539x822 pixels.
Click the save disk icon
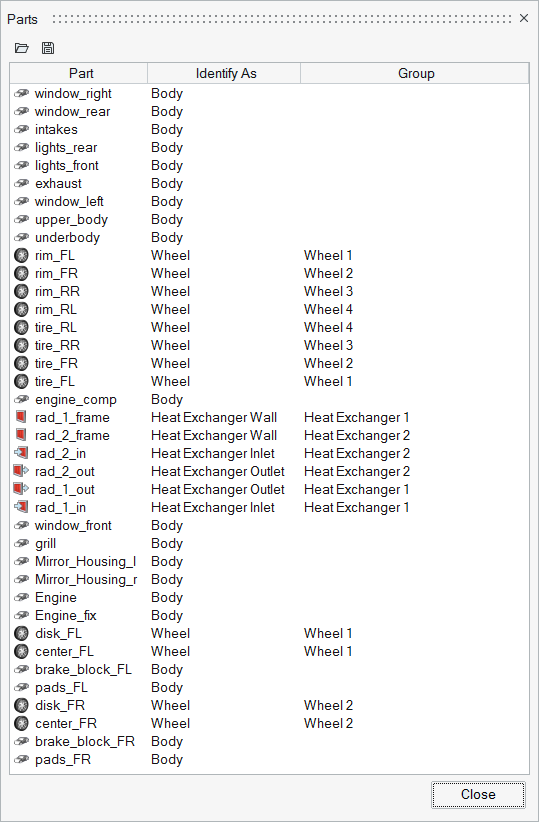click(48, 48)
